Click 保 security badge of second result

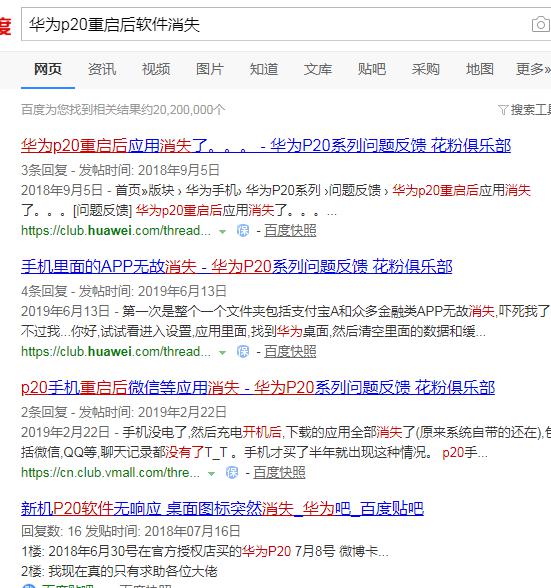[243, 352]
